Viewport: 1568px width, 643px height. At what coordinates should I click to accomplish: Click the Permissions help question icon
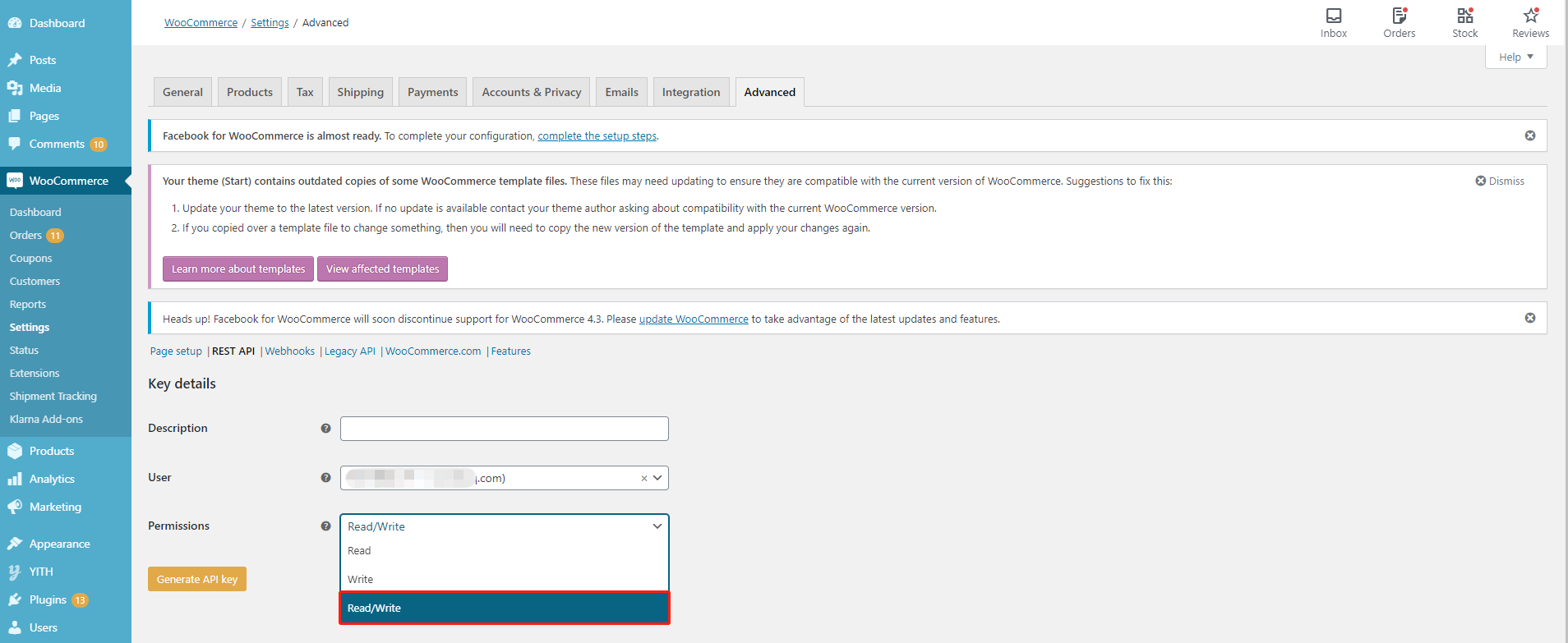click(x=325, y=526)
